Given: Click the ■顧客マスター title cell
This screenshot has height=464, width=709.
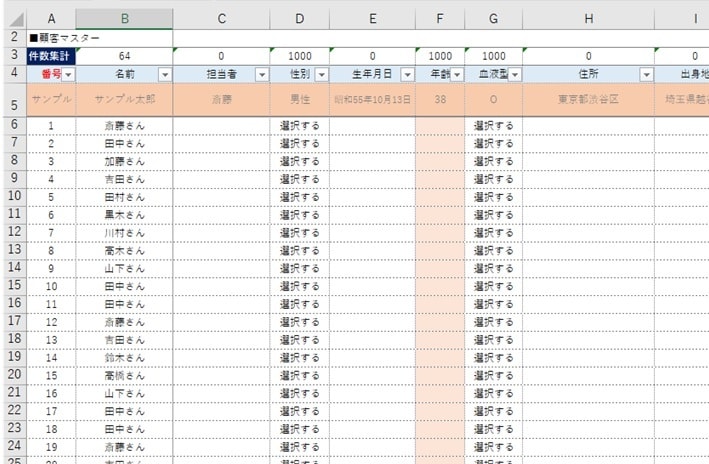Looking at the screenshot, I should (99, 38).
